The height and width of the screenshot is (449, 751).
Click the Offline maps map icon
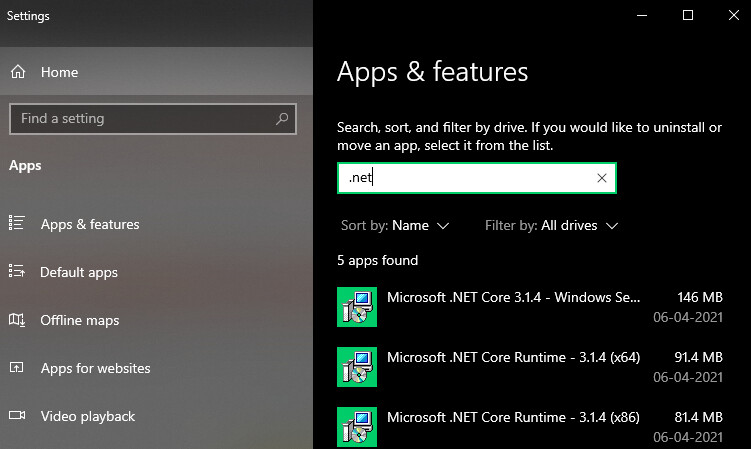(17, 319)
